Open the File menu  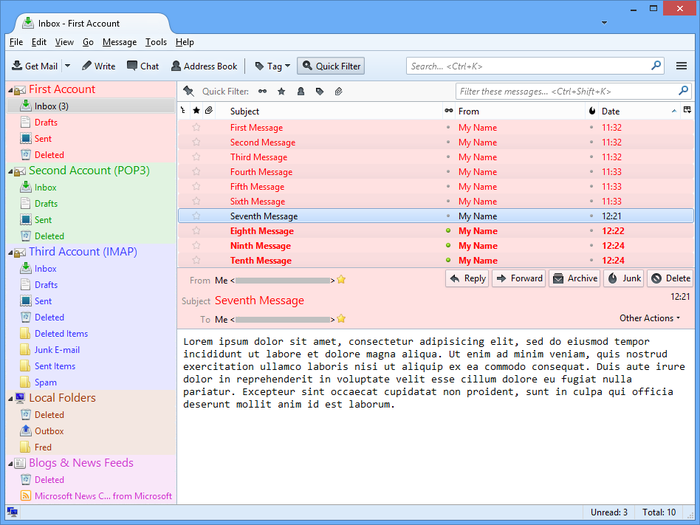(16, 42)
